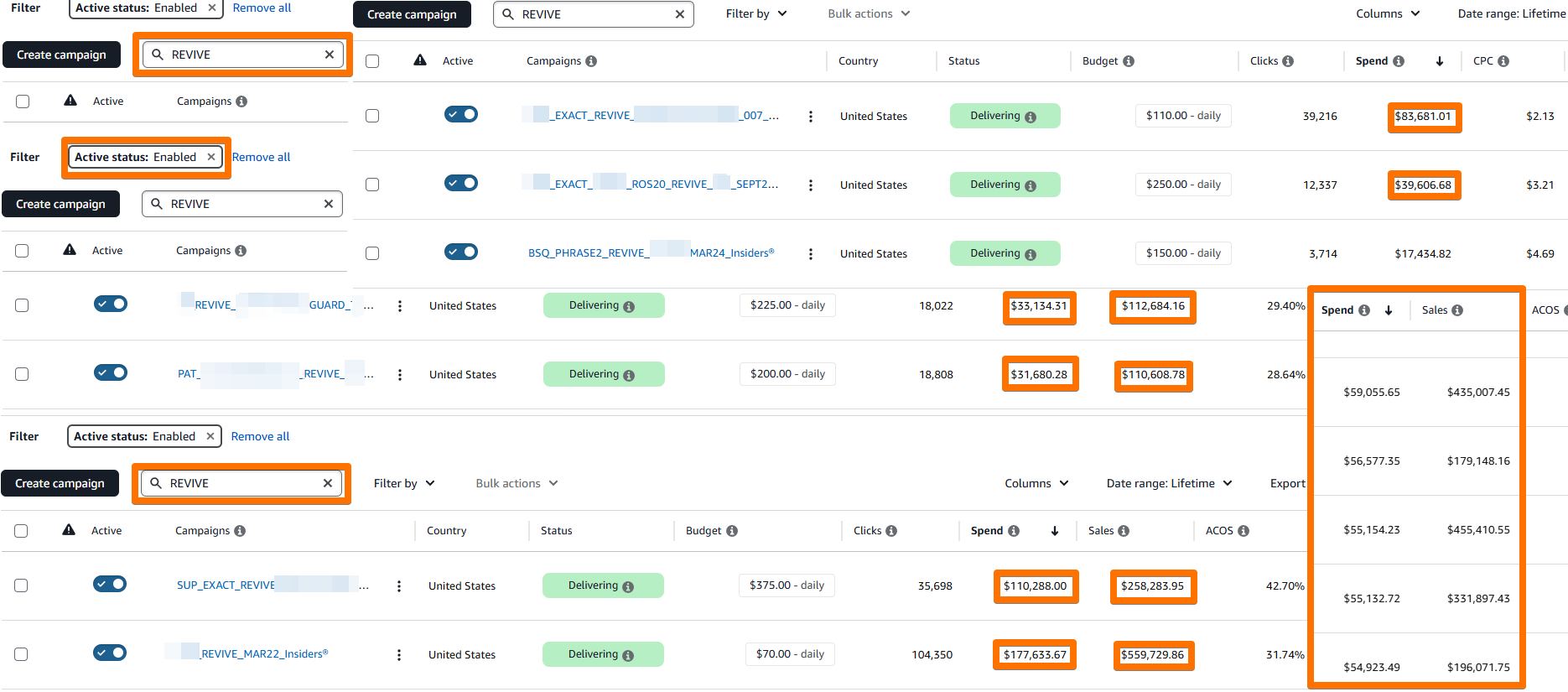Image resolution: width=1568 pixels, height=692 pixels.
Task: Click the $83,681.01 spend value
Action: pos(1423,117)
